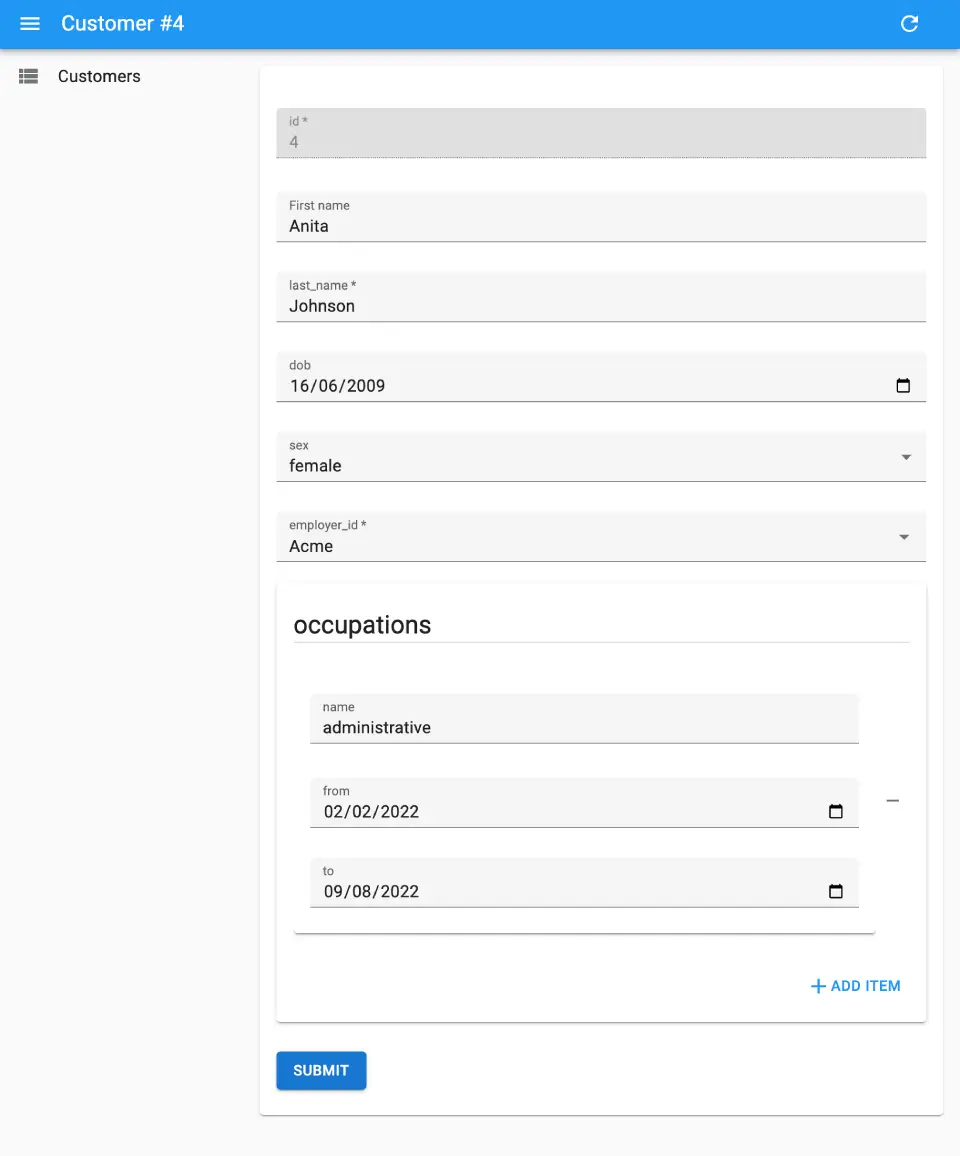
Task: Open the hamburger menu in header
Action: (30, 24)
